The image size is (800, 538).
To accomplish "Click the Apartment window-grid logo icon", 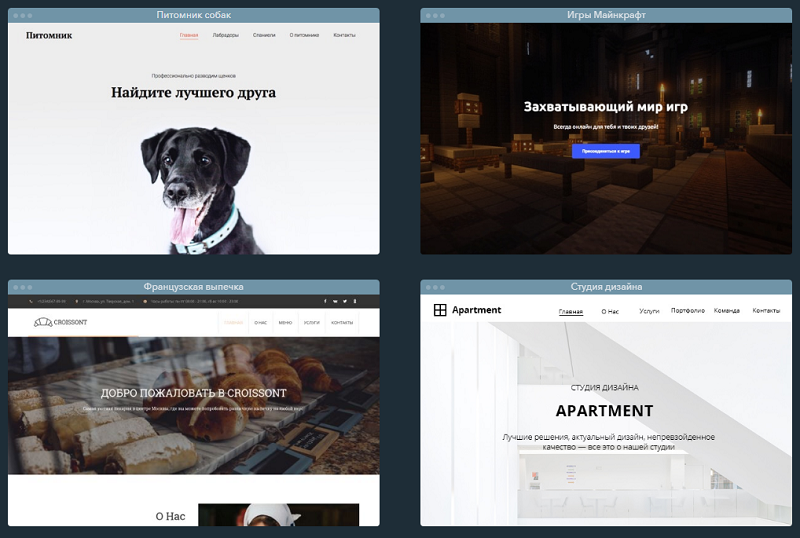I will (x=440, y=310).
